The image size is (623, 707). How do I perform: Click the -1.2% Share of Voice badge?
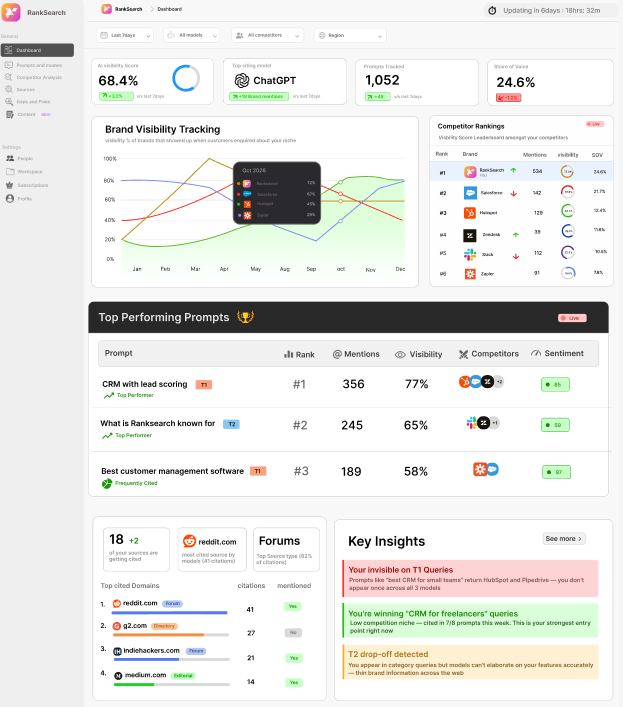(508, 98)
